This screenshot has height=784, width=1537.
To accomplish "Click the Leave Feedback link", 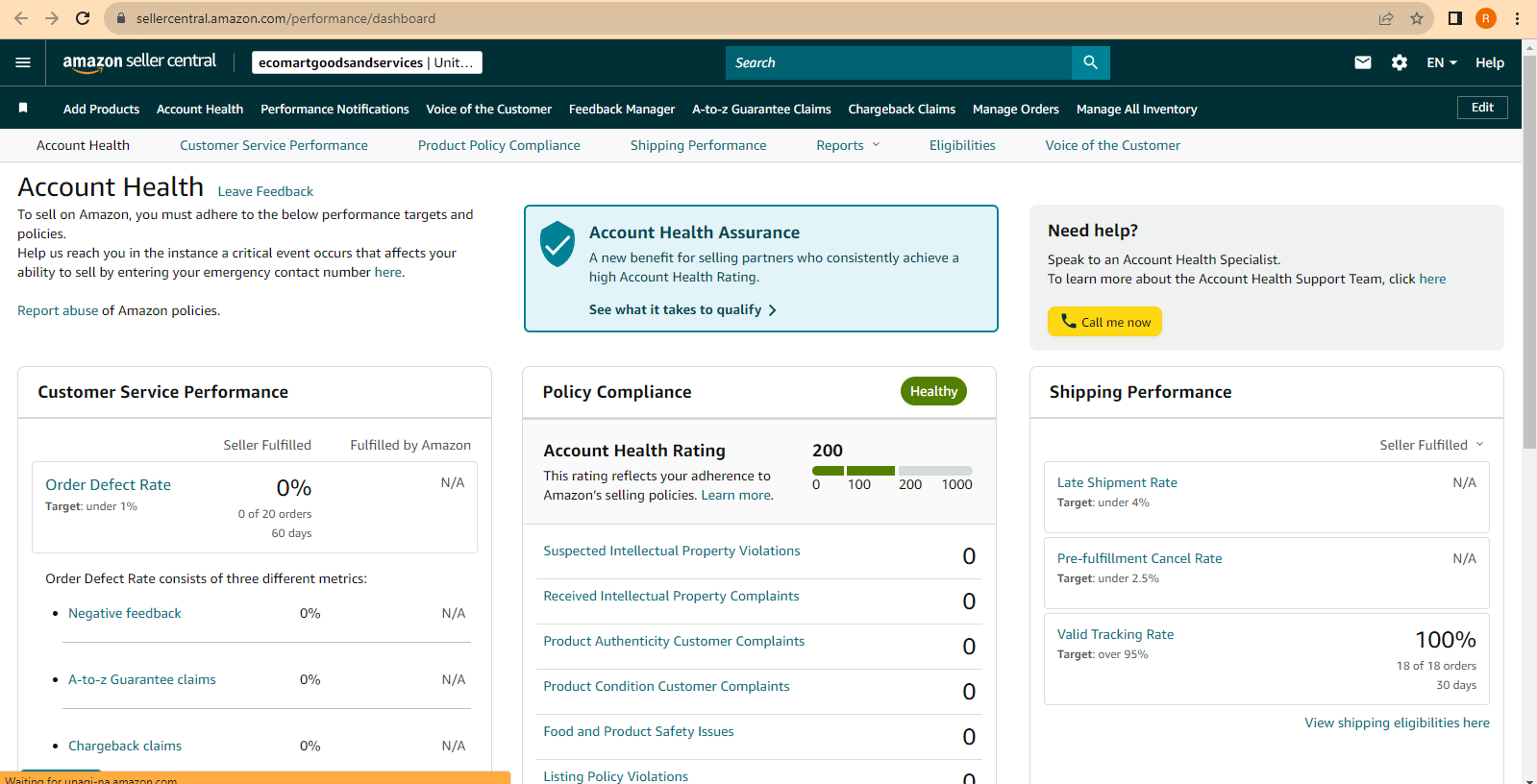I will (x=265, y=191).
